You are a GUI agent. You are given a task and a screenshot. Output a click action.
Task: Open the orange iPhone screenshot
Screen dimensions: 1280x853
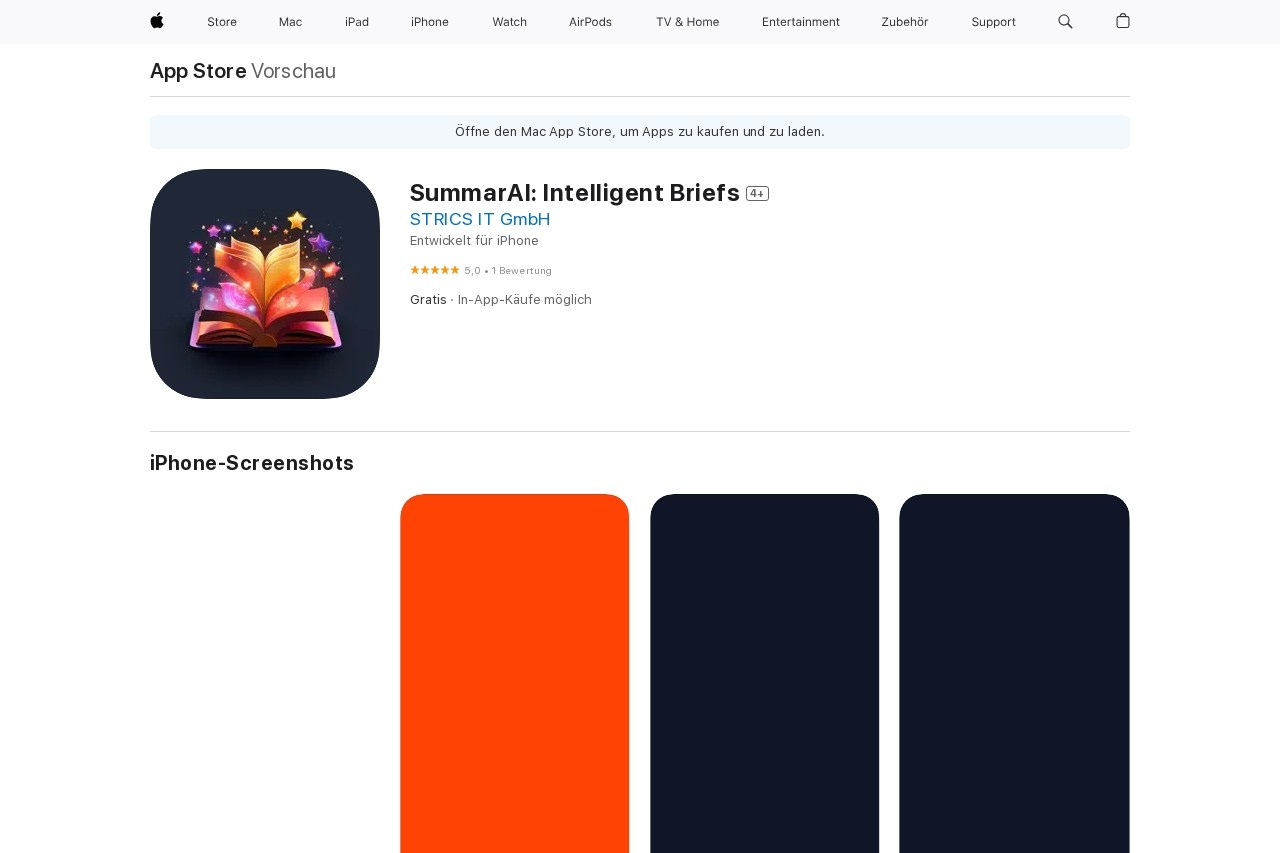click(515, 673)
